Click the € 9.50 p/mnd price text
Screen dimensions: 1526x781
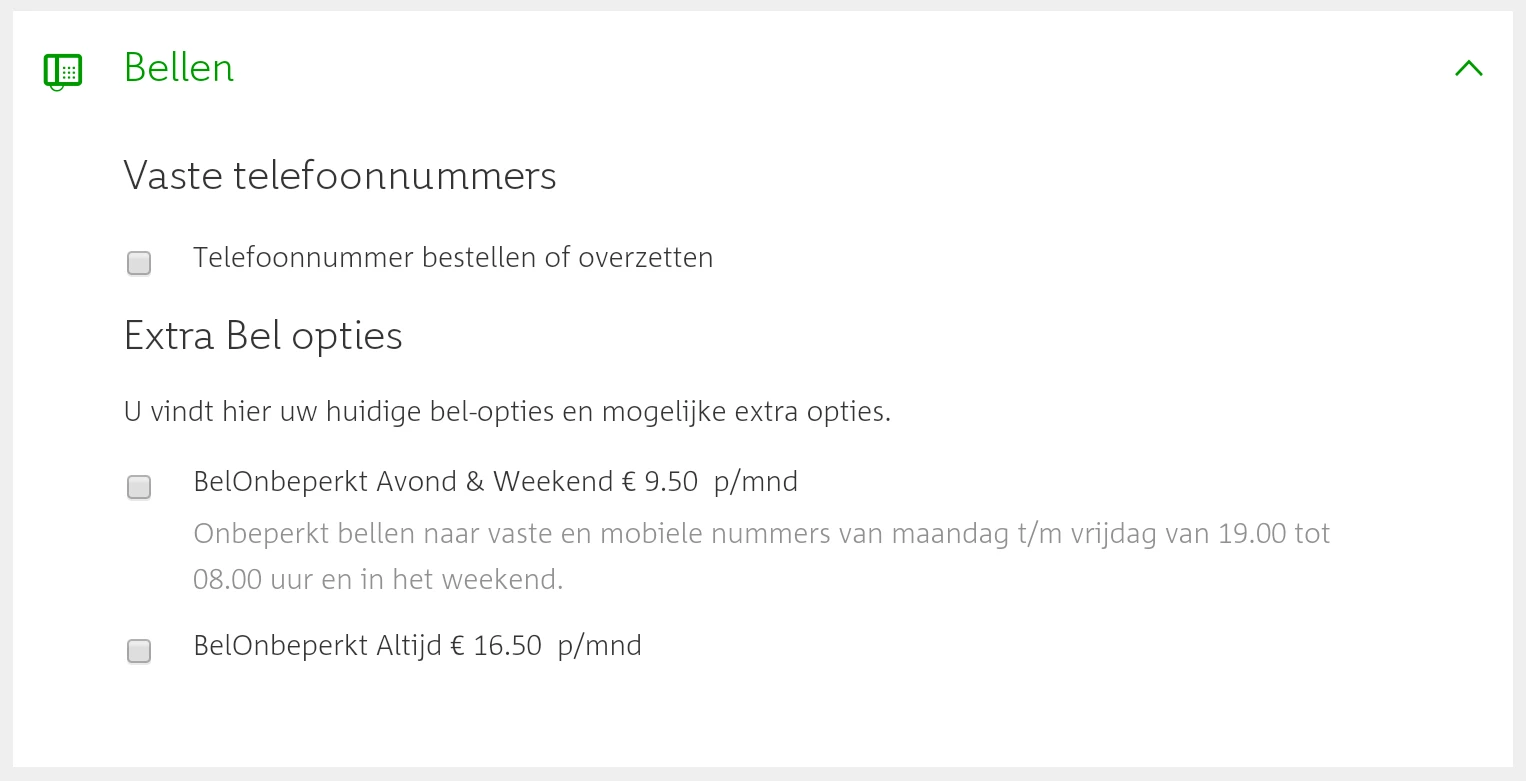tap(710, 482)
